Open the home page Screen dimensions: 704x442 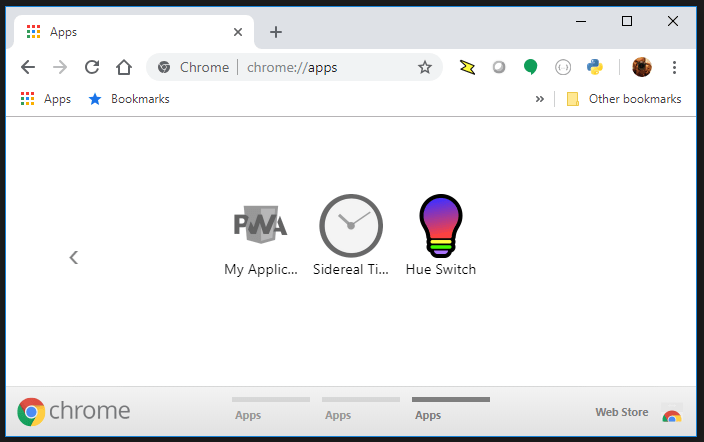click(124, 67)
